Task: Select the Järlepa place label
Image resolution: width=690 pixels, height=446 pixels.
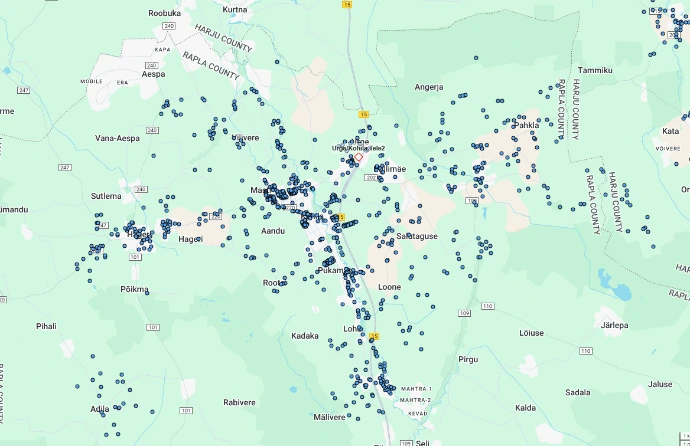Action: click(x=615, y=325)
